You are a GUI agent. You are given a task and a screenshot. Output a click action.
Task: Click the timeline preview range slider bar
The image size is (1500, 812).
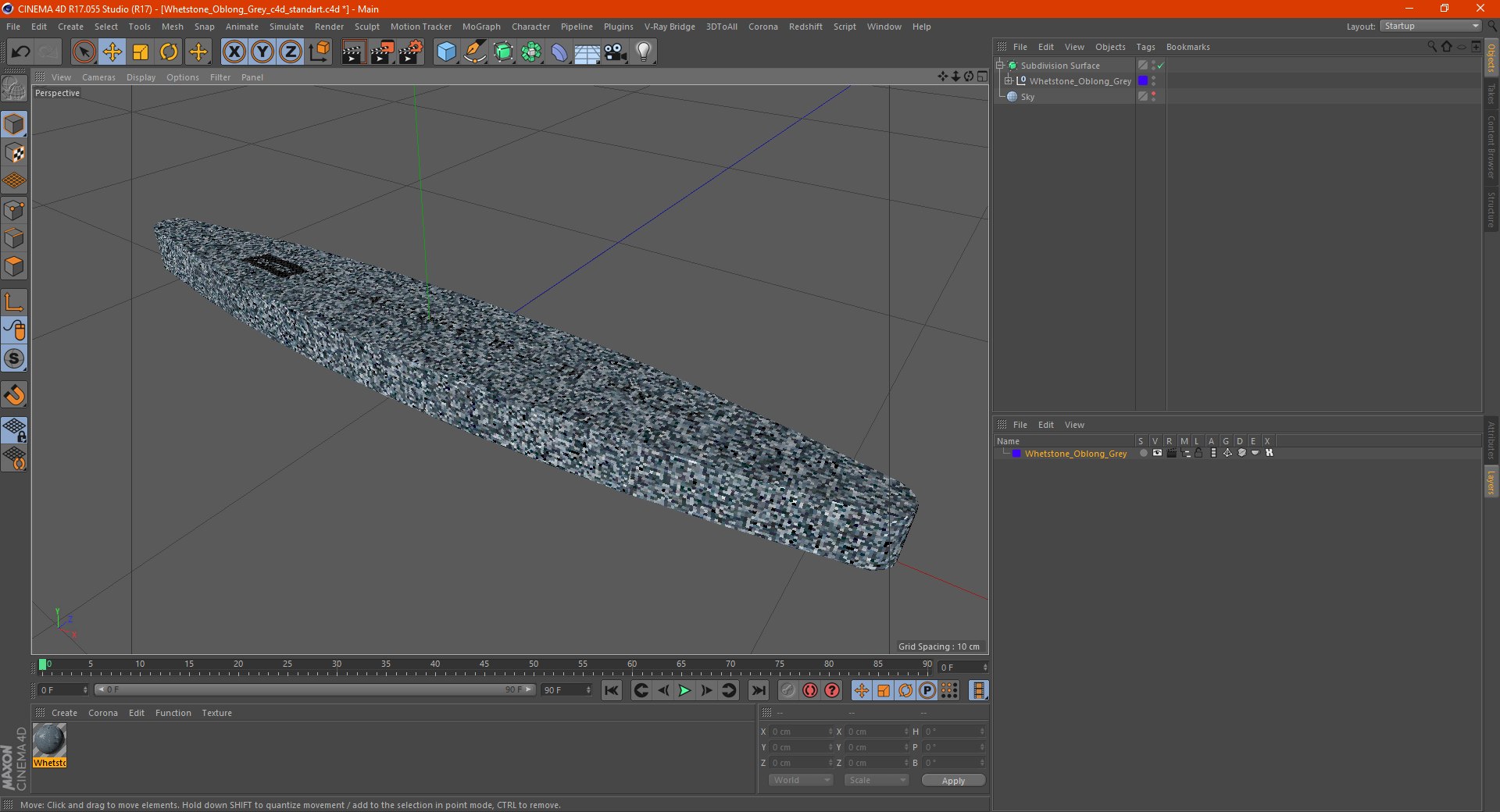pos(314,689)
